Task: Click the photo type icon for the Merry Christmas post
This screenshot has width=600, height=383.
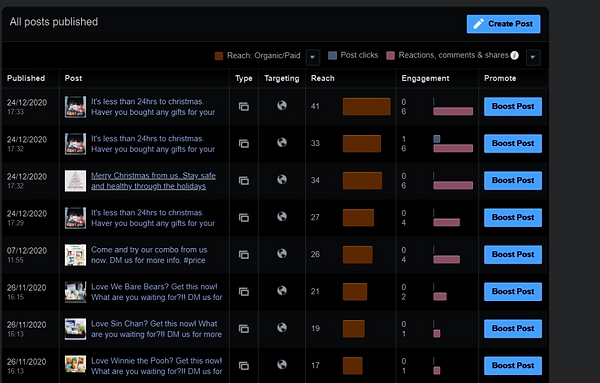Action: [244, 181]
